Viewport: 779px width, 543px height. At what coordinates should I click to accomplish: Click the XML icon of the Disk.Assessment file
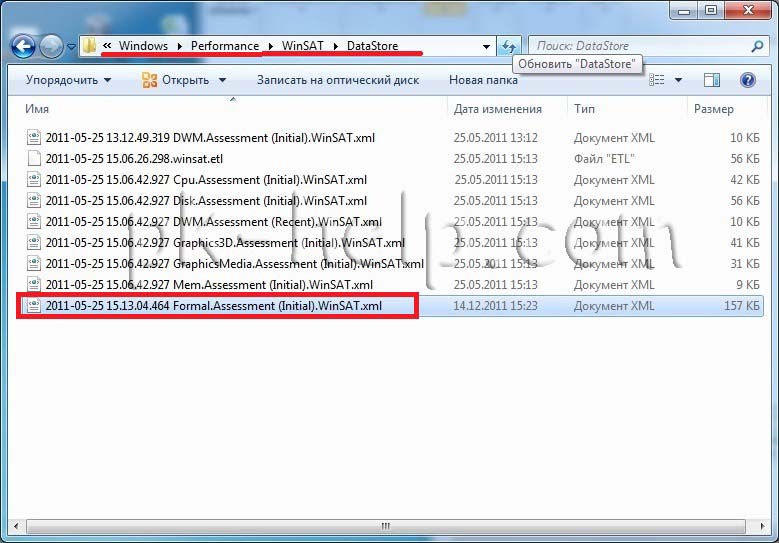tap(34, 201)
